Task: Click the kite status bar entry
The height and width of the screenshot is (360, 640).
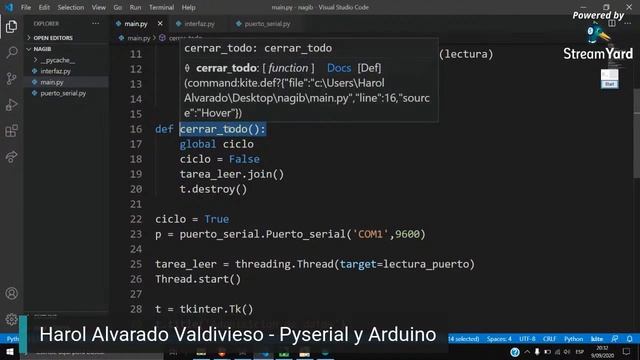Action: point(597,339)
